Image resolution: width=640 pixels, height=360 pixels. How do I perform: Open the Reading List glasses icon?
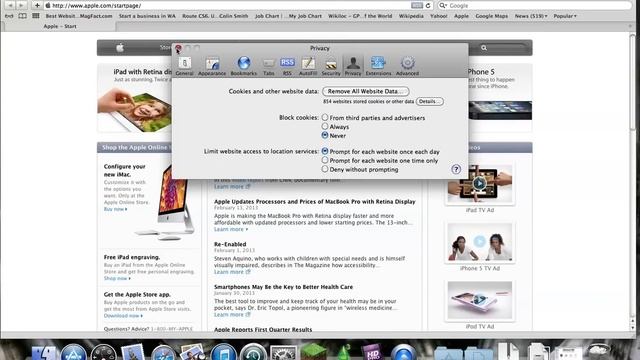click(x=9, y=16)
